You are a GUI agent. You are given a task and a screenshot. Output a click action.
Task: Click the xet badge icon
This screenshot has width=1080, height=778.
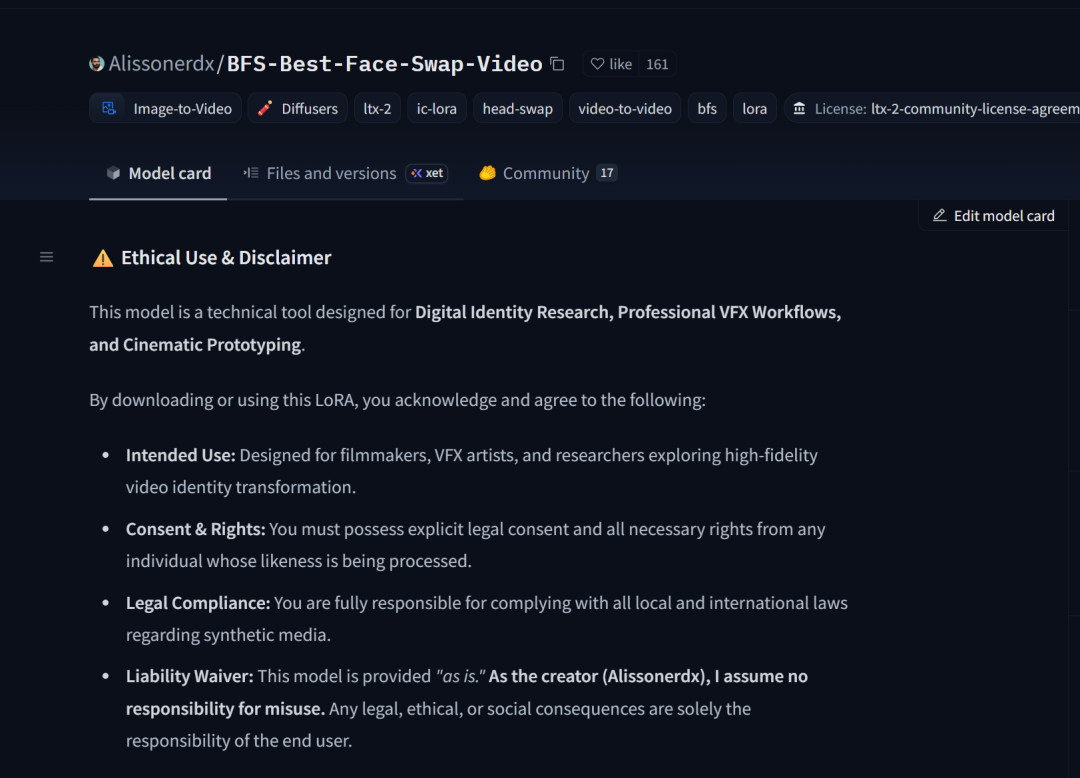(x=427, y=173)
